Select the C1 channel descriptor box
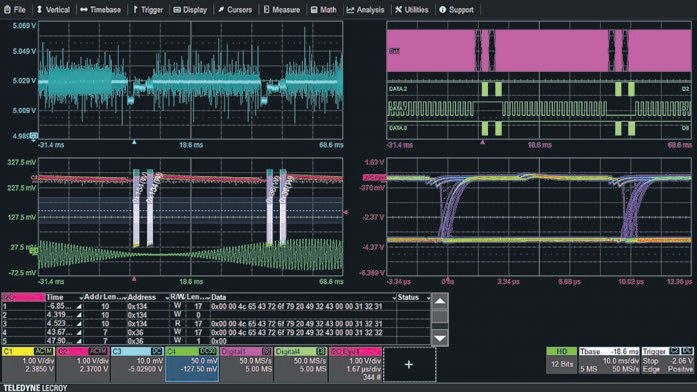697x392 pixels. point(28,364)
